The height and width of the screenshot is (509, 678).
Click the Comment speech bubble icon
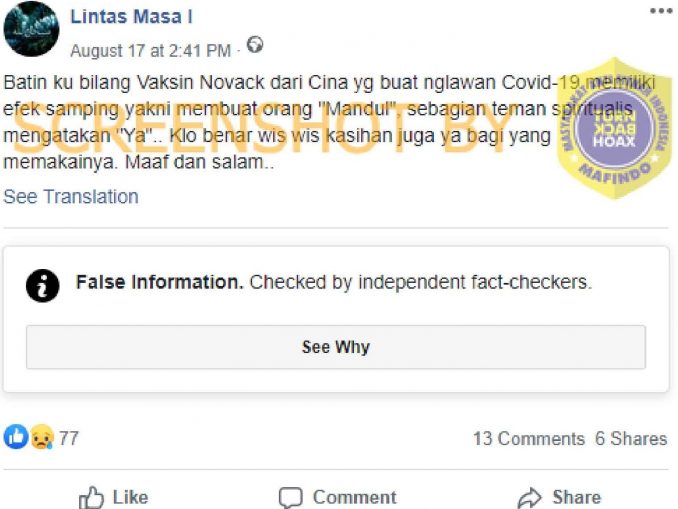pyautogui.click(x=291, y=498)
